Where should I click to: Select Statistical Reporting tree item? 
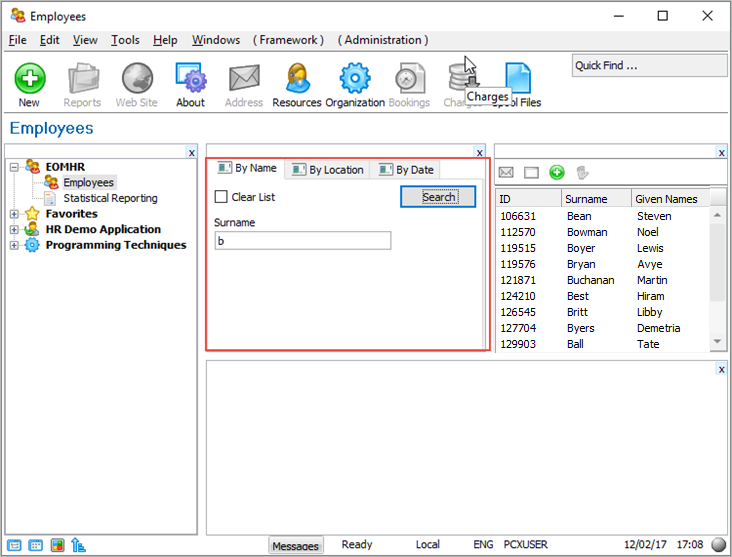pyautogui.click(x=111, y=198)
